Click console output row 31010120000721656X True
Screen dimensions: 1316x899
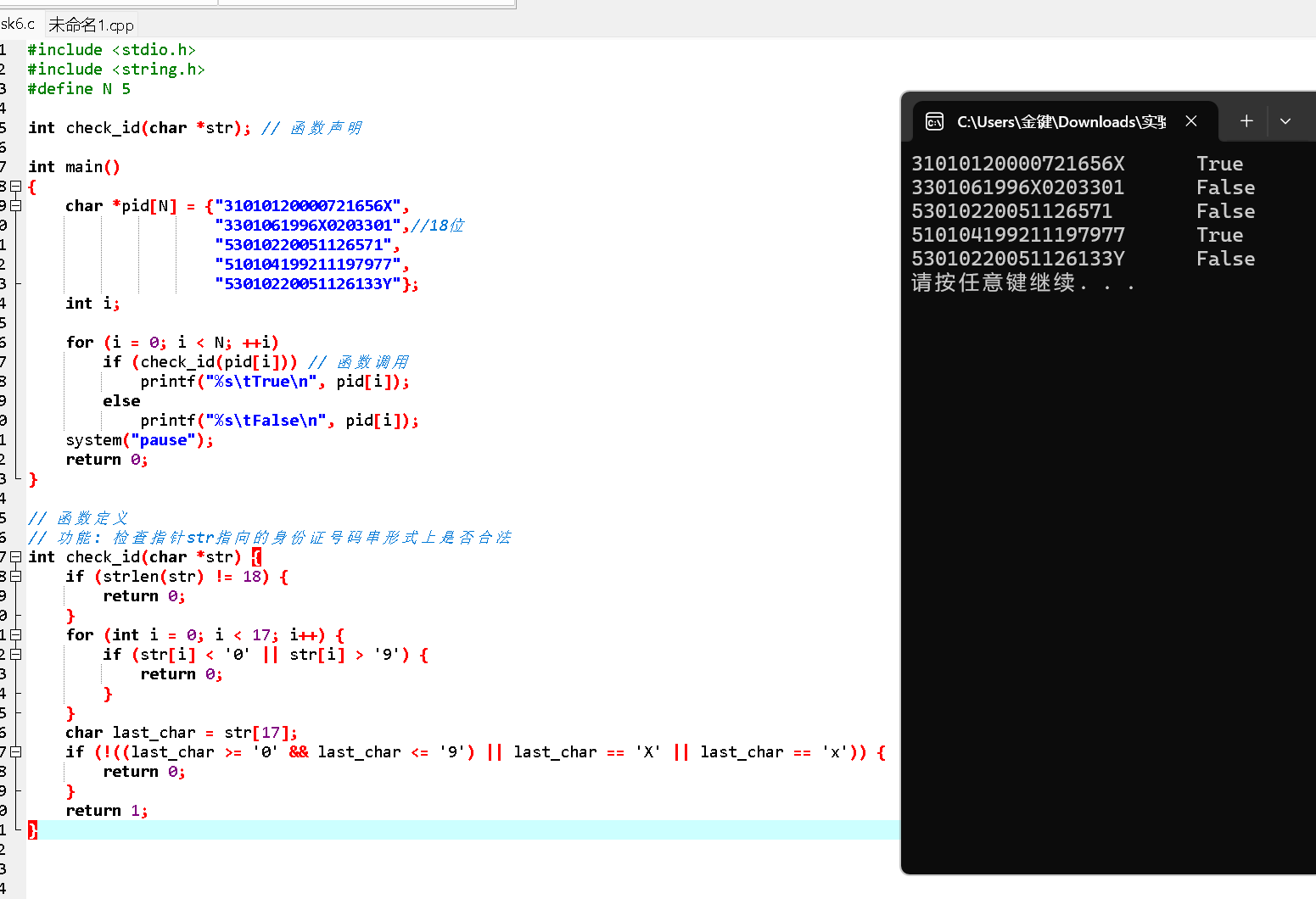coord(1078,164)
